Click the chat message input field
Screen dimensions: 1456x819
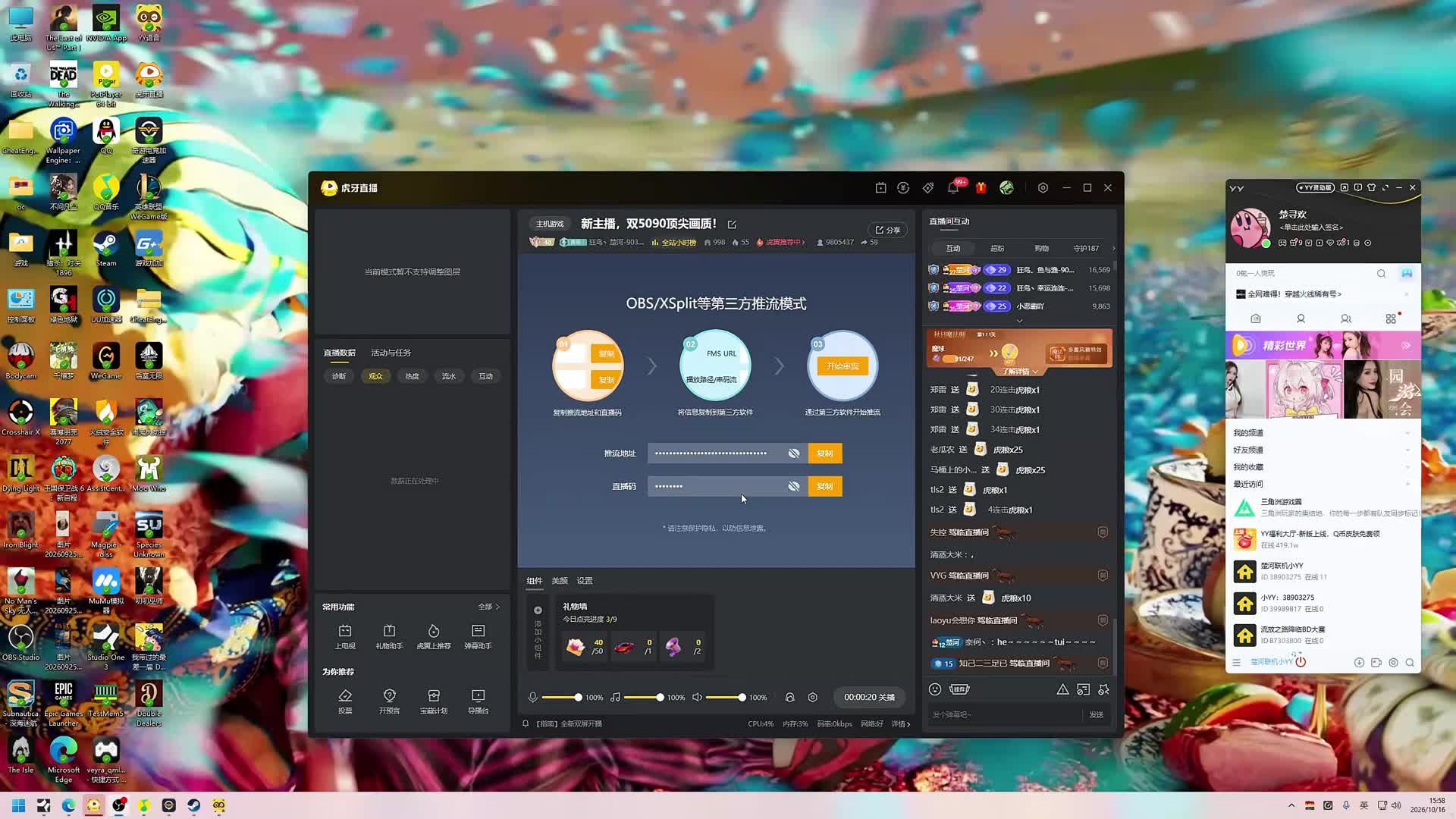coord(1005,715)
